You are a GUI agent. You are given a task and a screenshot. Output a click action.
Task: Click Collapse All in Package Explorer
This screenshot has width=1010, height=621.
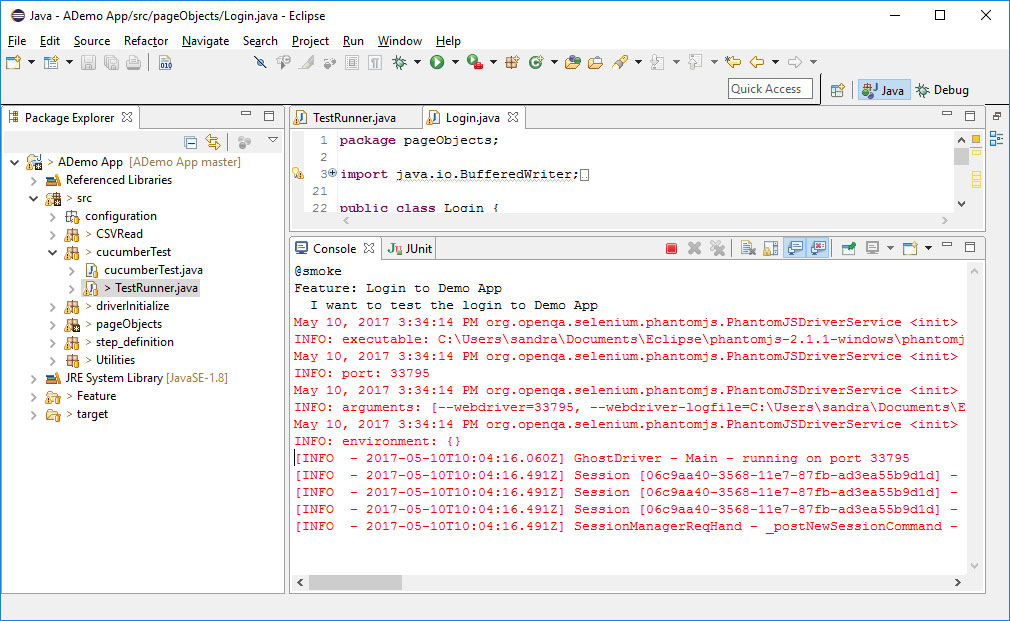(190, 142)
